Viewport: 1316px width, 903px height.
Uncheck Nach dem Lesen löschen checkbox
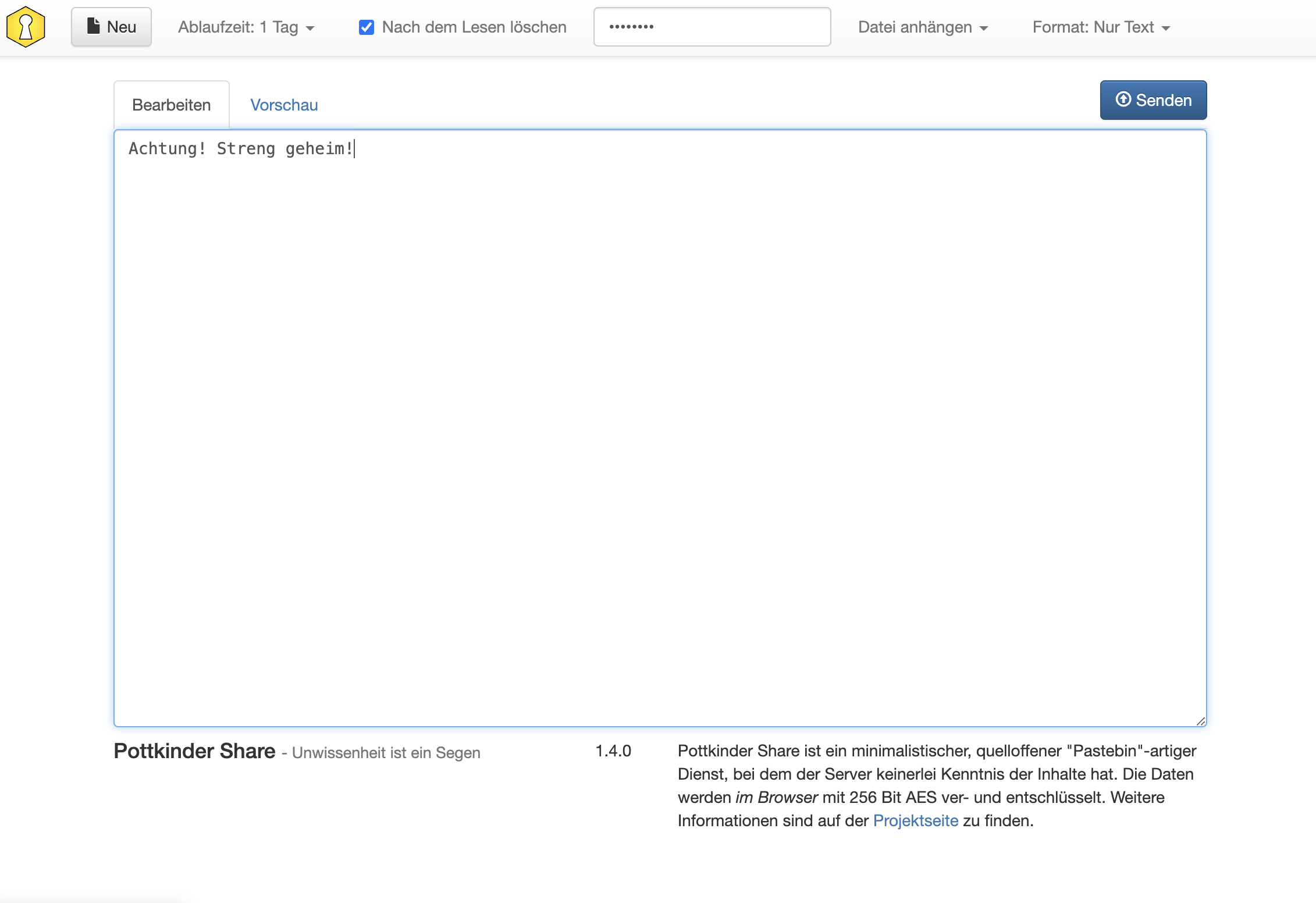click(x=367, y=27)
